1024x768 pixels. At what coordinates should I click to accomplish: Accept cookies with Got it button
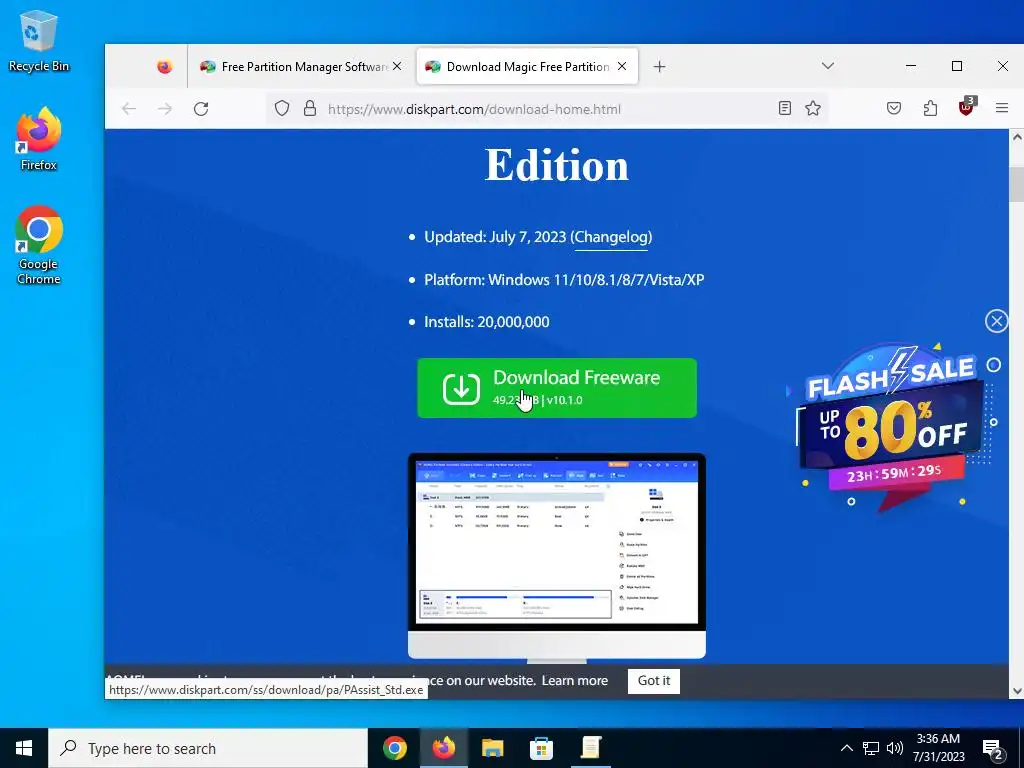coord(654,680)
